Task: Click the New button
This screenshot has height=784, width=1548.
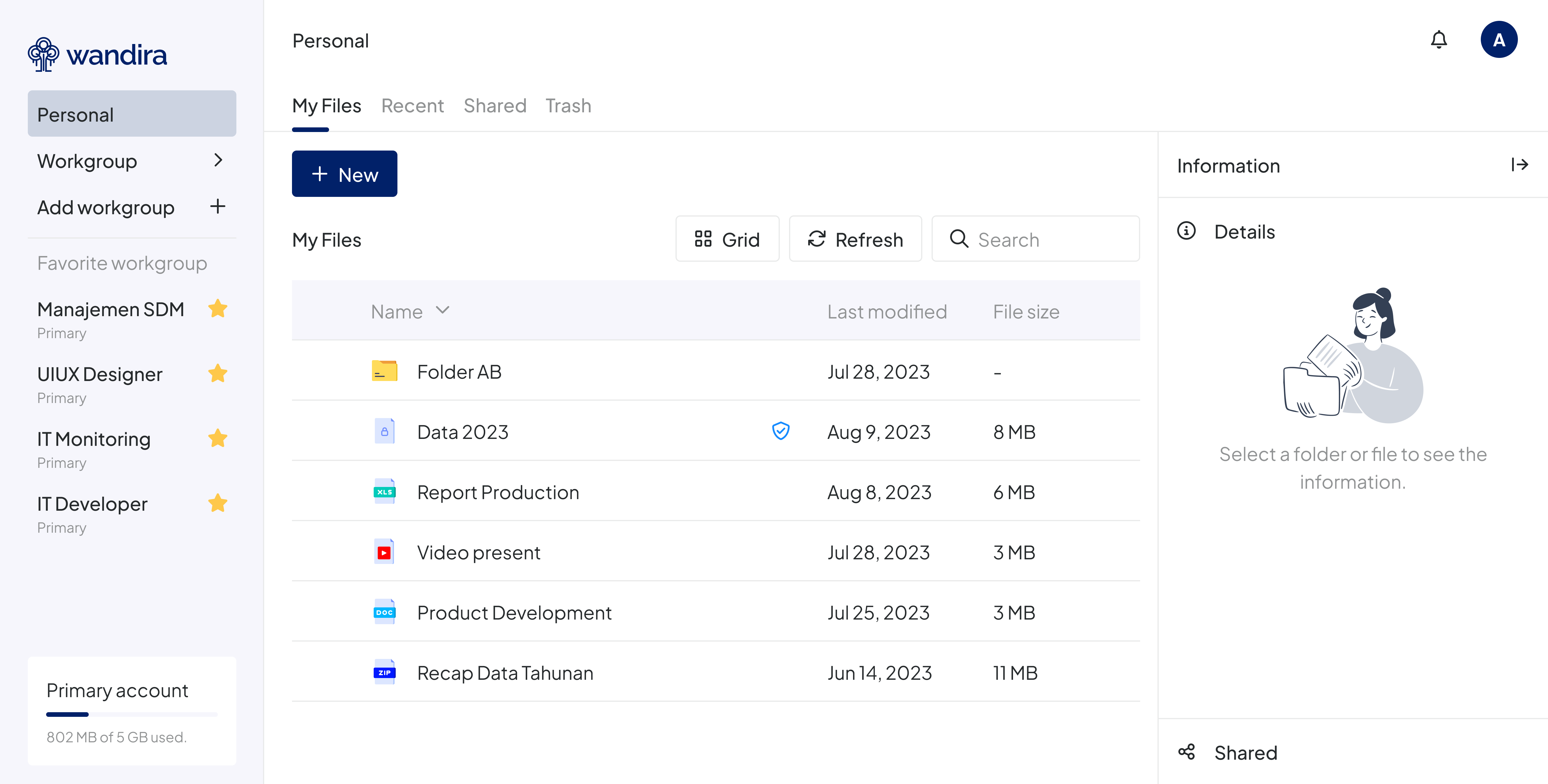Action: click(344, 174)
